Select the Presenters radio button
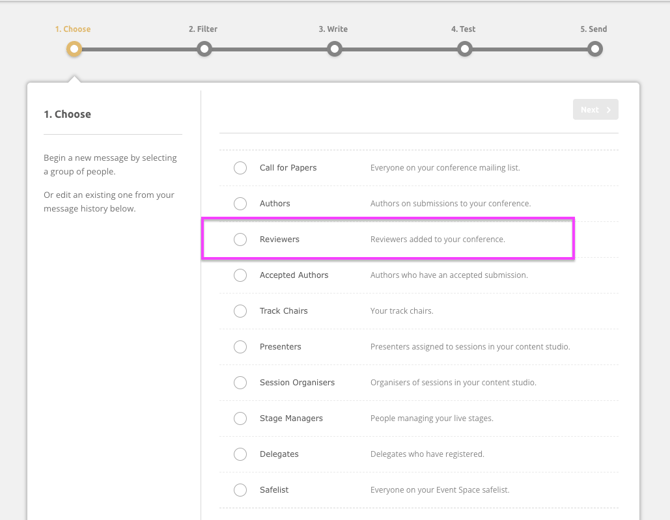 [240, 347]
